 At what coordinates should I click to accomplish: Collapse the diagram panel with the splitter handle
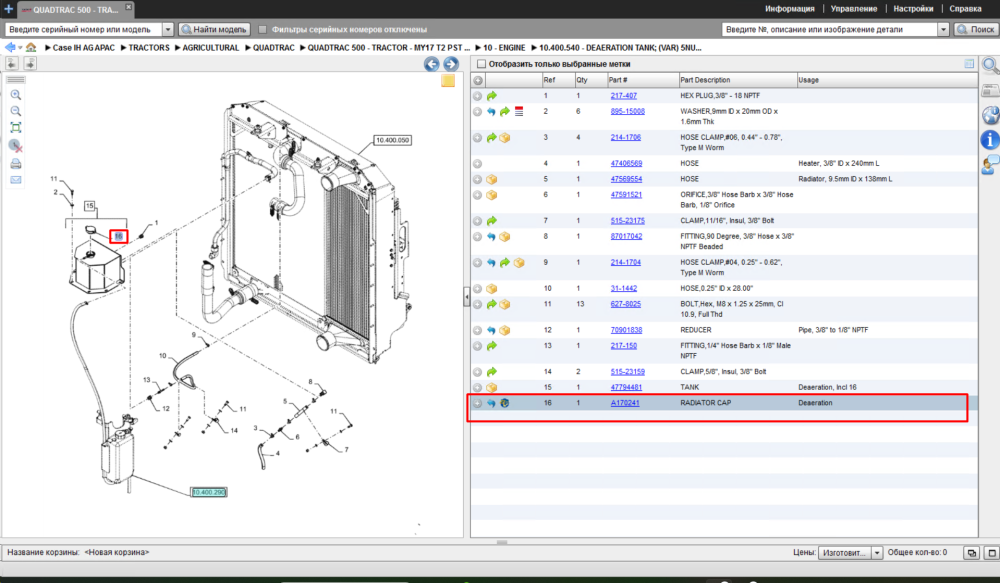click(x=467, y=297)
